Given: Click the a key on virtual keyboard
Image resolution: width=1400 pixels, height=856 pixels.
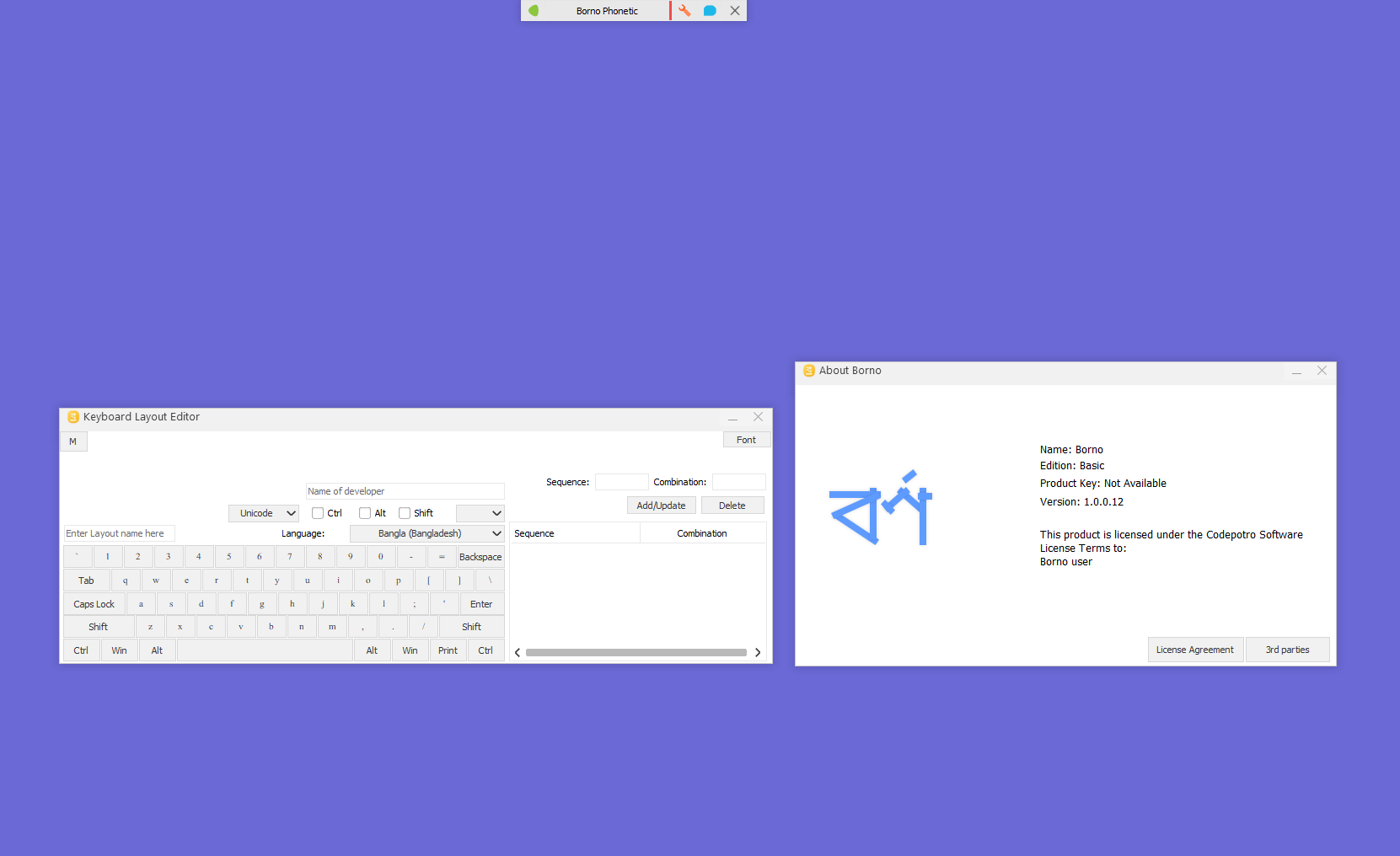Looking at the screenshot, I should (x=141, y=604).
